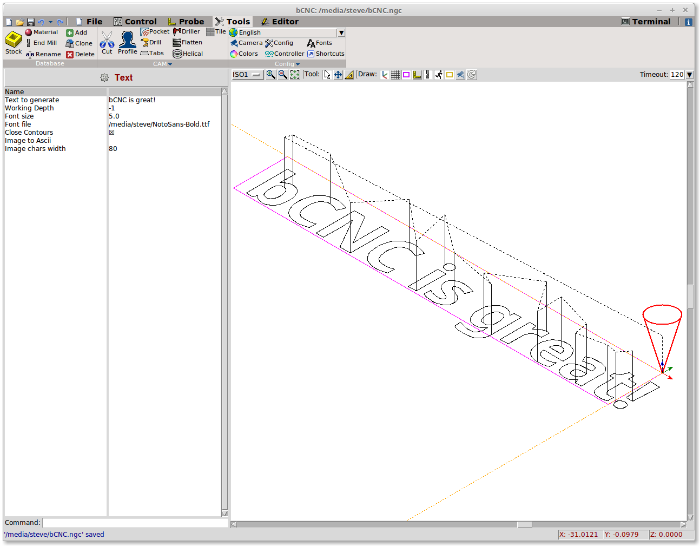
Task: Switch to the Editor tab
Action: pyautogui.click(x=280, y=21)
